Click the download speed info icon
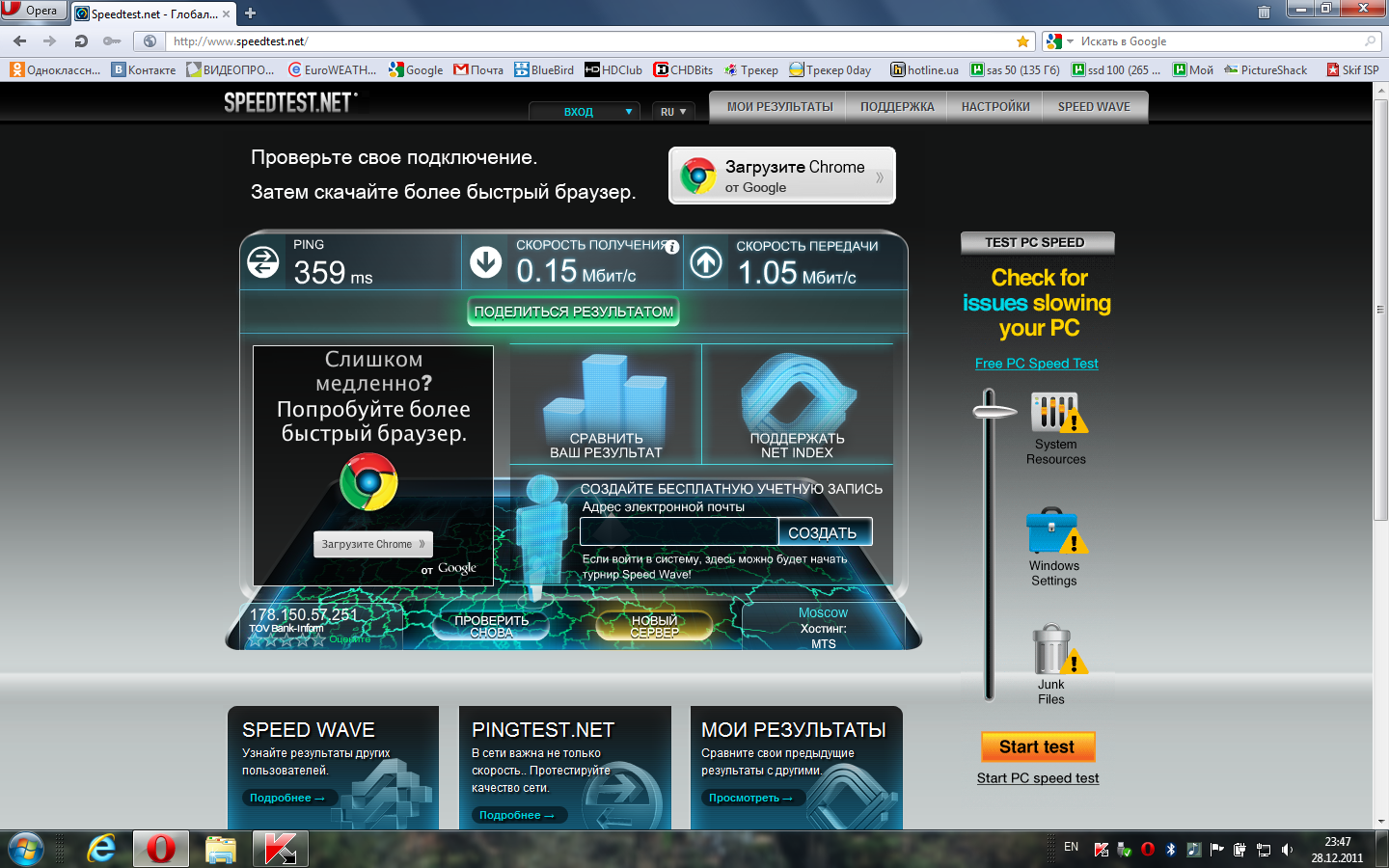 coord(672,247)
